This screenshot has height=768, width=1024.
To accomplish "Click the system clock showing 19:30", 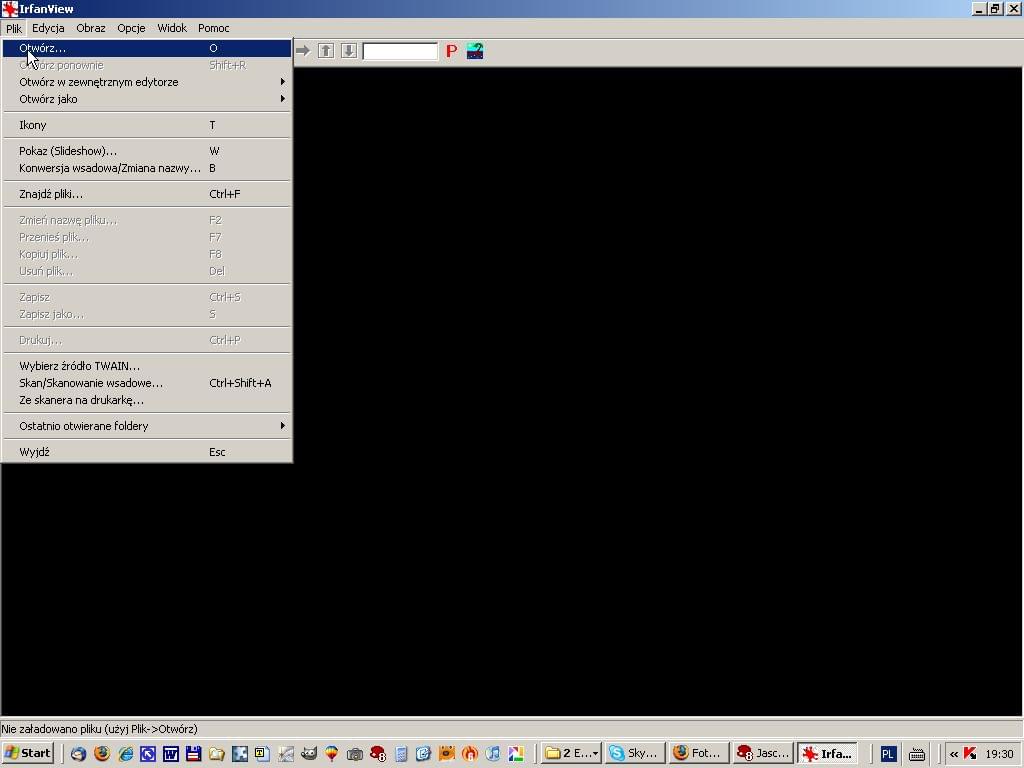I will tap(999, 754).
